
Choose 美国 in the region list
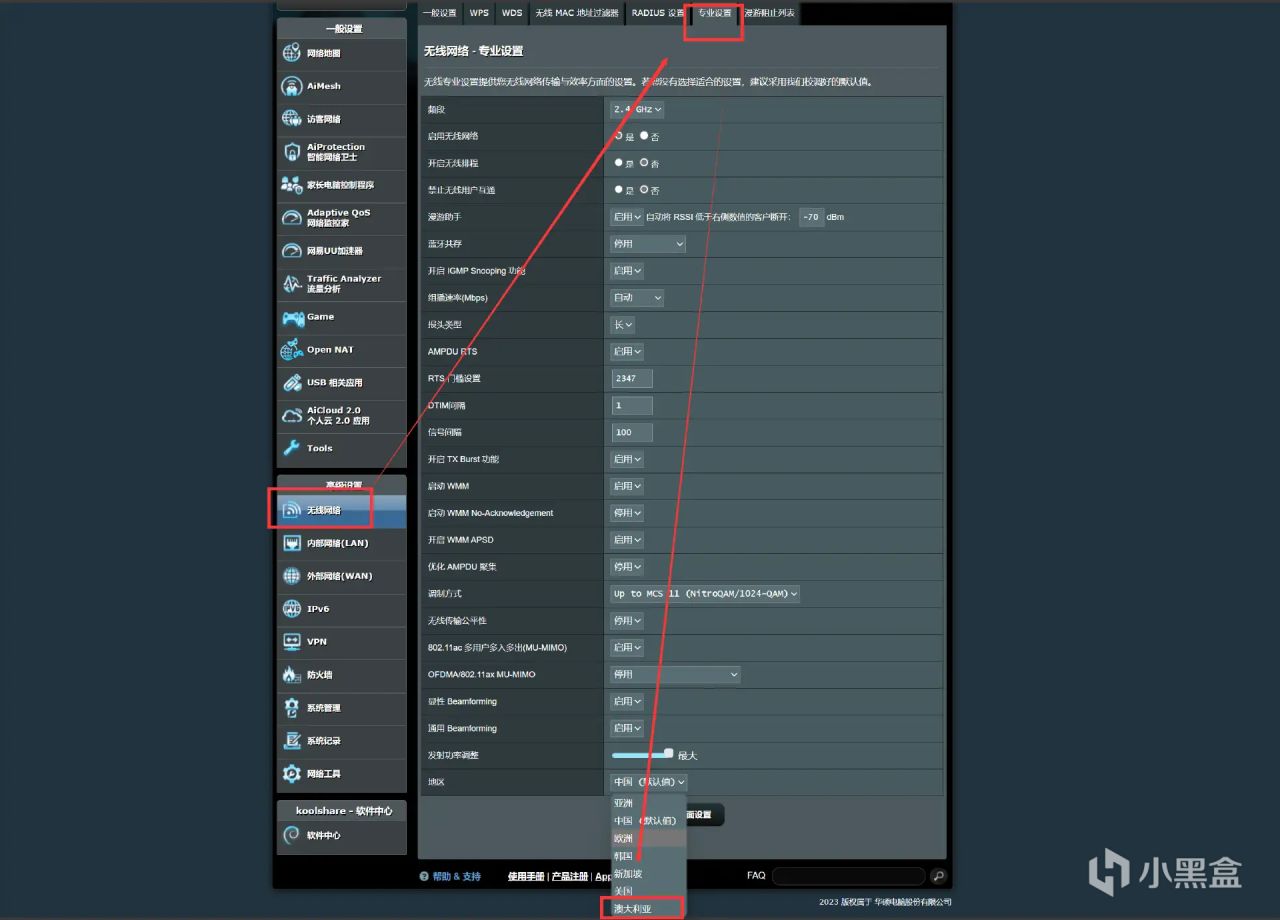648,891
